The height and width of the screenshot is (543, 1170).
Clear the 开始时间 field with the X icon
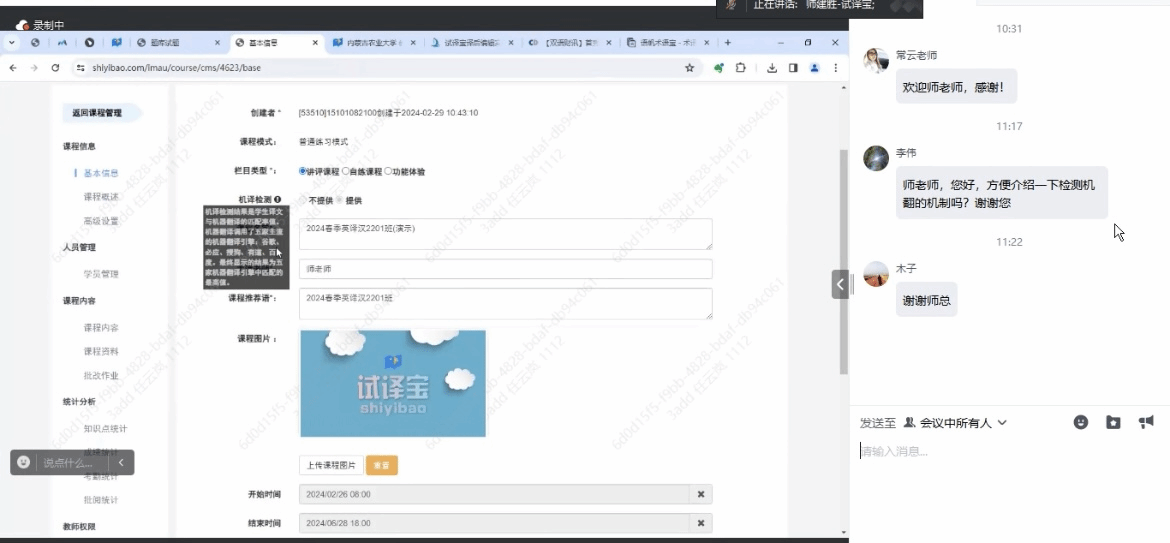(701, 494)
